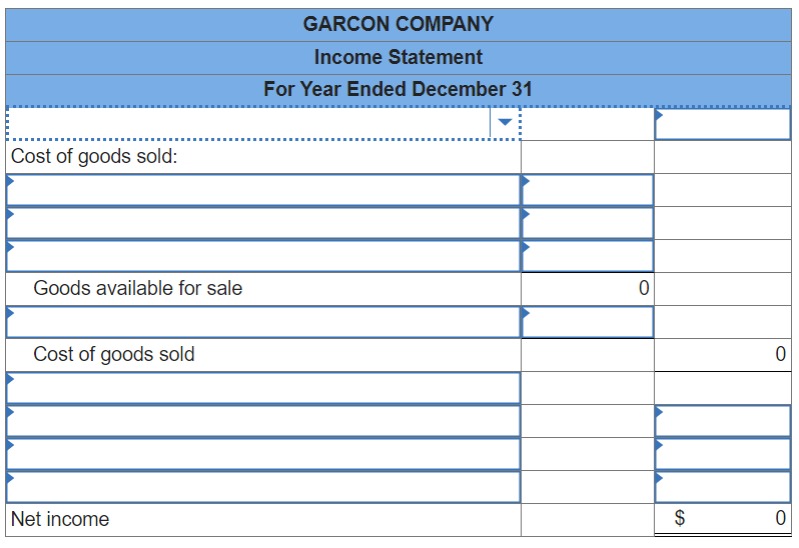Select third label field under Cost of goods sold
The height and width of the screenshot is (548, 799).
click(263, 256)
